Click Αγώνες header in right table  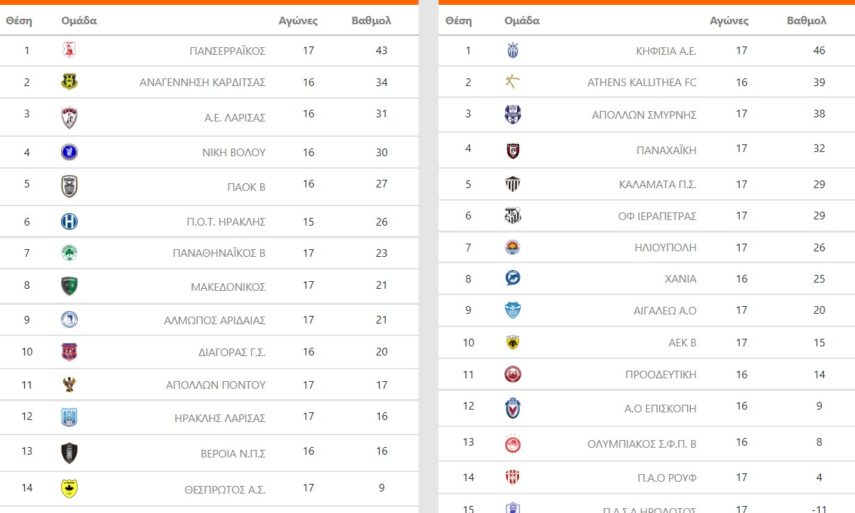729,20
